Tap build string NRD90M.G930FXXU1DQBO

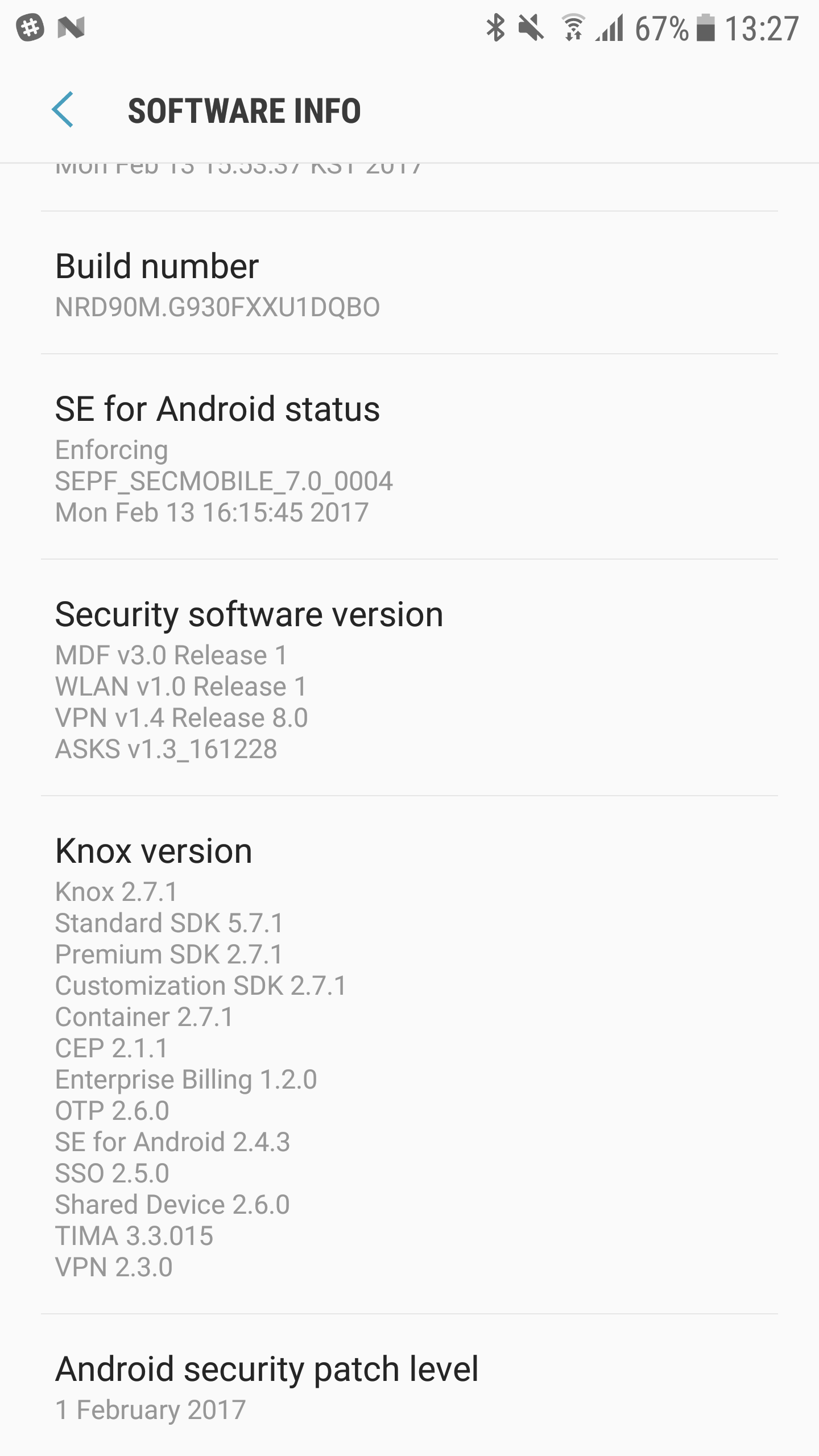pos(217,308)
